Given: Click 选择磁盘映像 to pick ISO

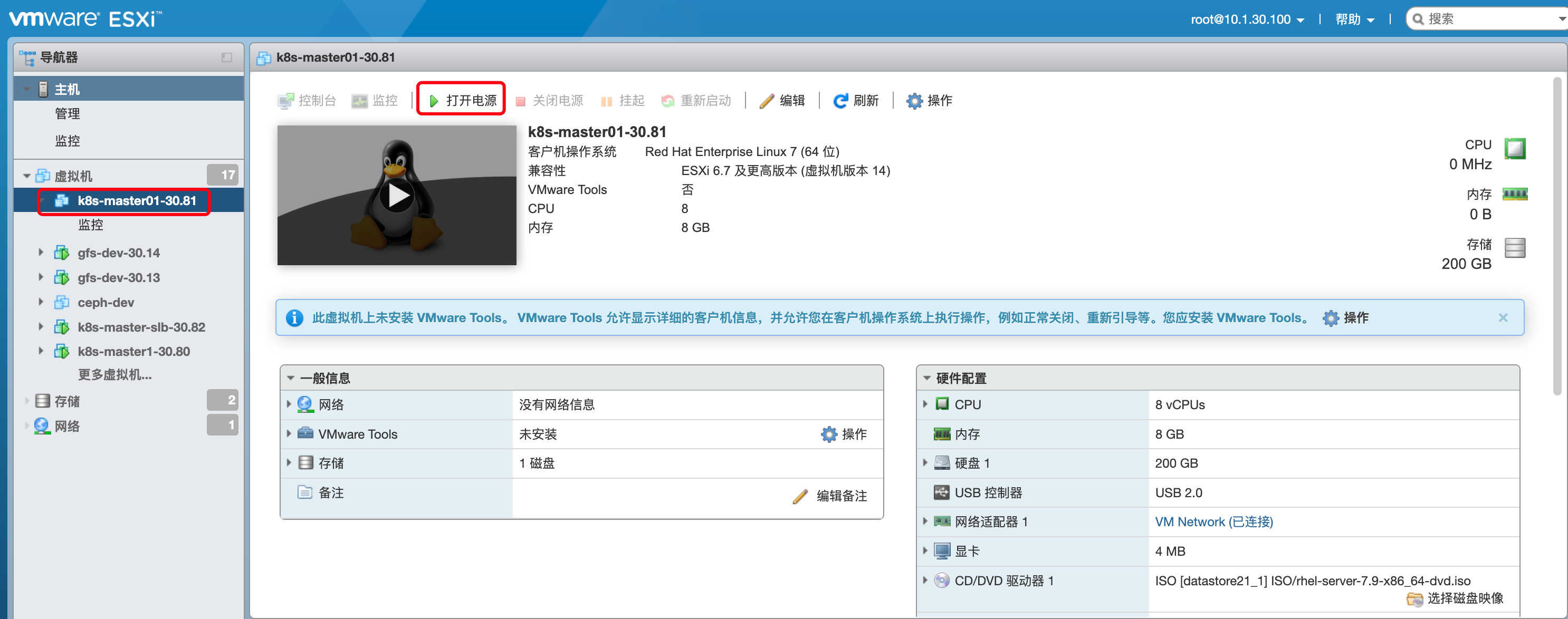Looking at the screenshot, I should pos(1455,598).
